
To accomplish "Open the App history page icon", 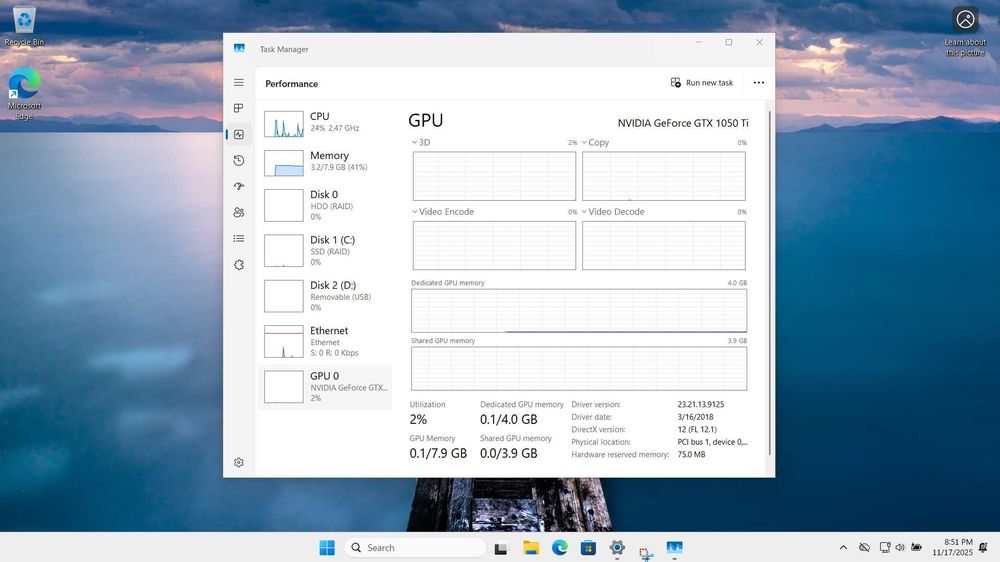I will pyautogui.click(x=239, y=161).
